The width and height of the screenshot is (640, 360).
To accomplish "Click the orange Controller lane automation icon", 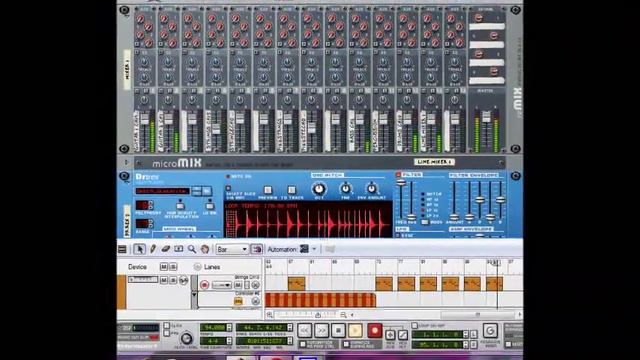I will [x=238, y=301].
